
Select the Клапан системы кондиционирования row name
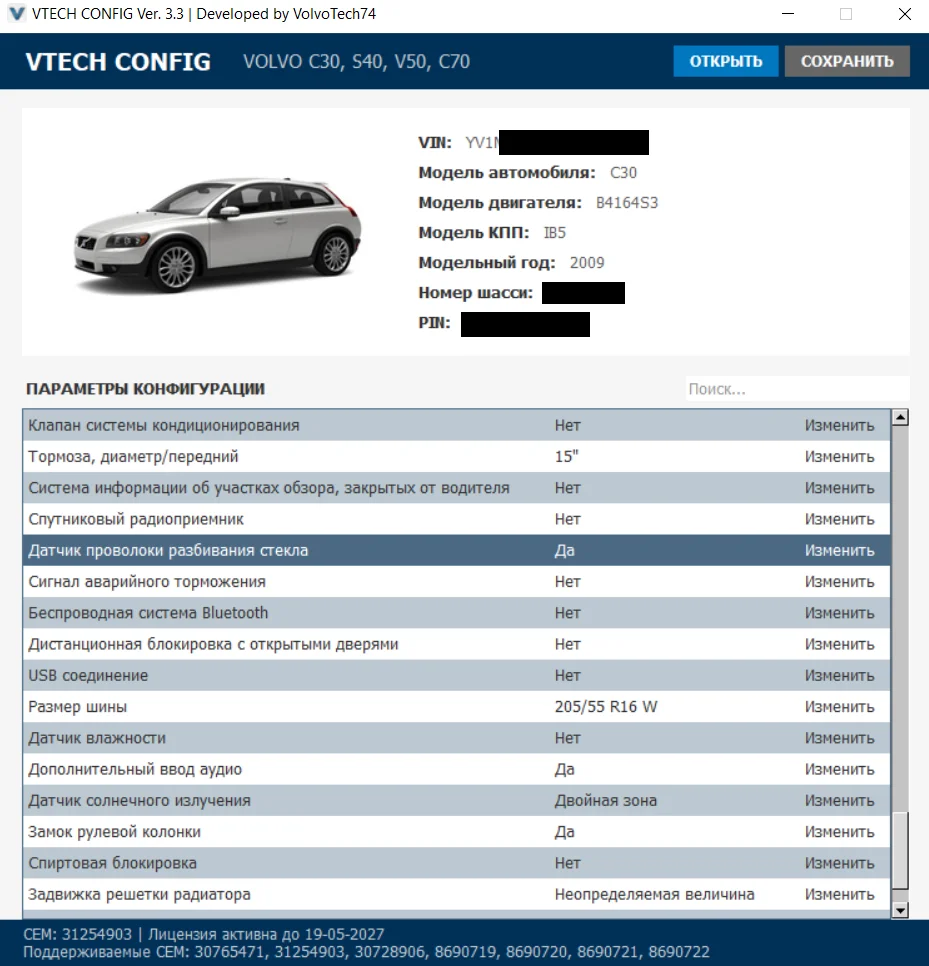(x=164, y=425)
